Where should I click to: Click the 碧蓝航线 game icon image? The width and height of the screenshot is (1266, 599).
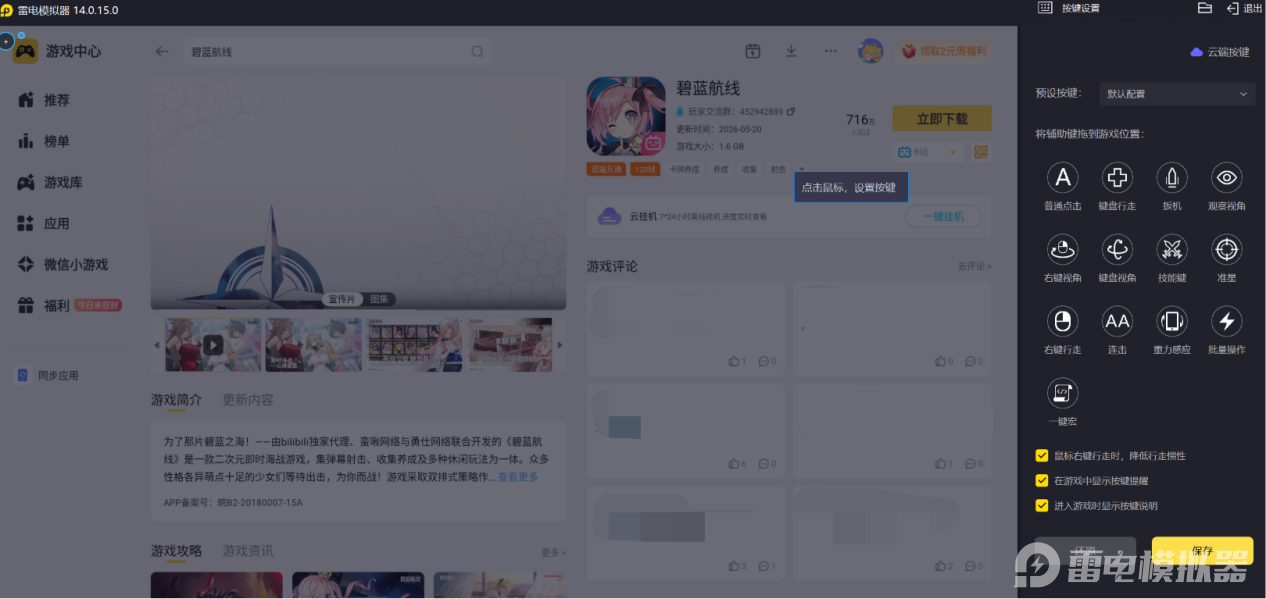[626, 117]
